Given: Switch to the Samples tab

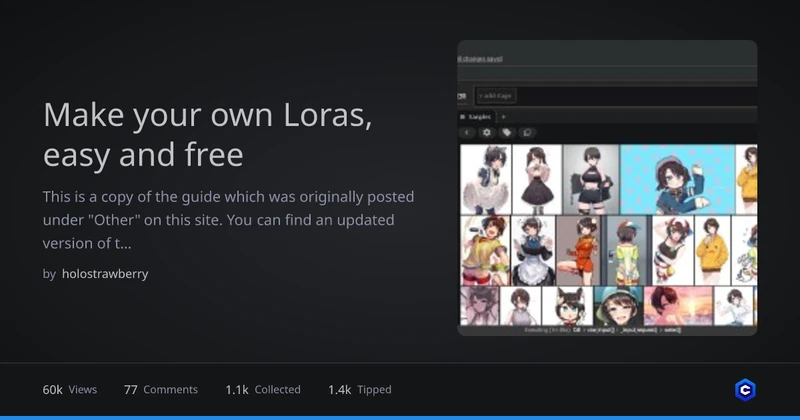Looking at the screenshot, I should click(x=476, y=117).
